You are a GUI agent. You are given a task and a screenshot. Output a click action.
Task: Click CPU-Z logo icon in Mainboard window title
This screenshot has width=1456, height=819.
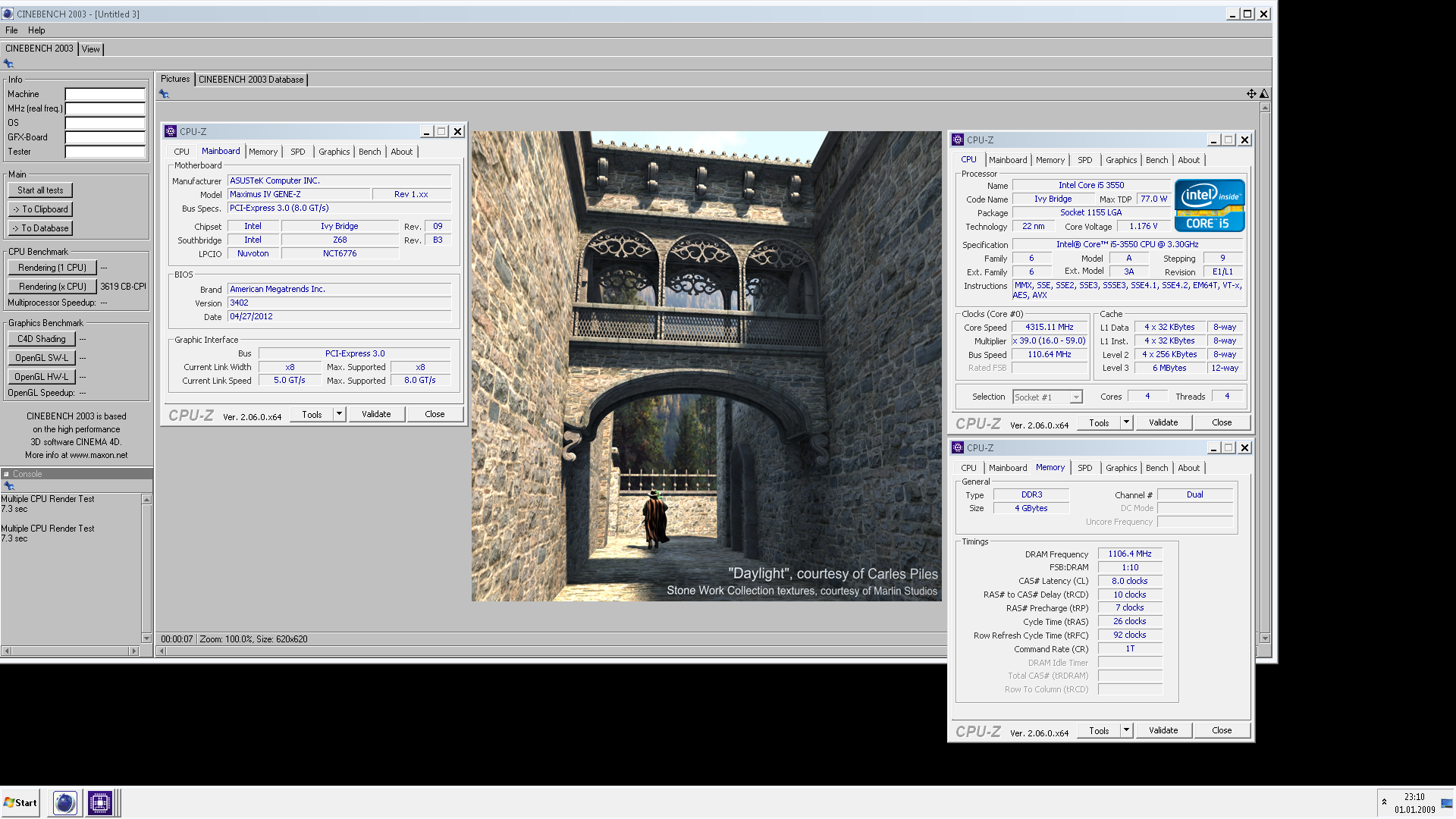(171, 131)
